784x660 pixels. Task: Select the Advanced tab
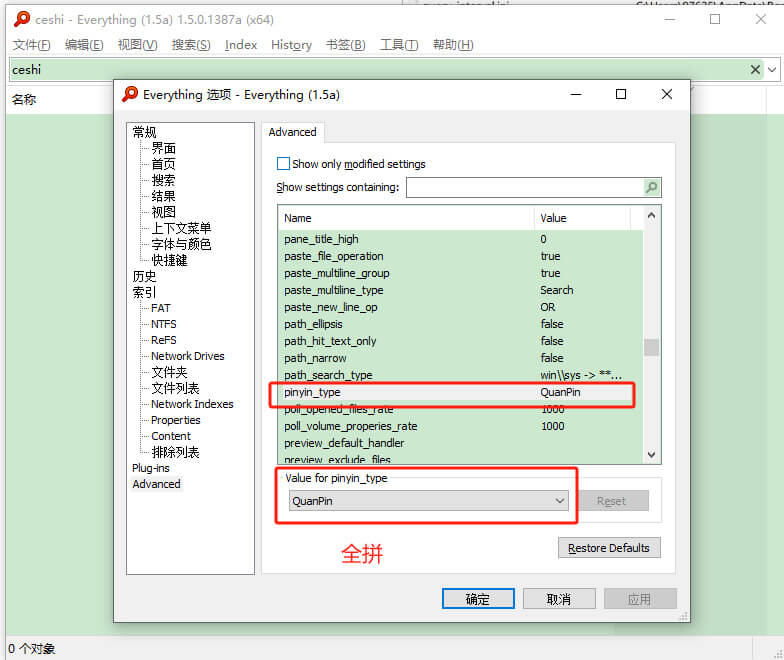point(292,132)
